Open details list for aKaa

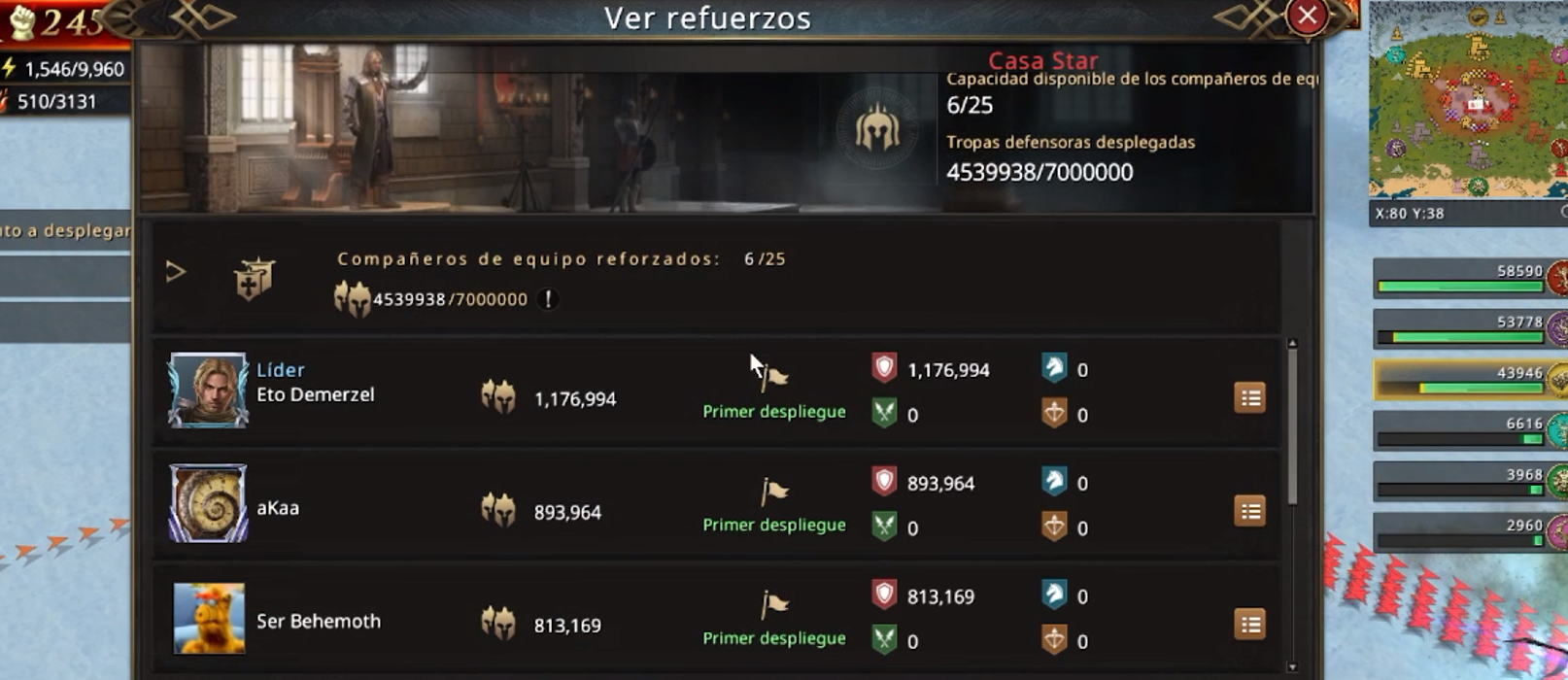pyautogui.click(x=1249, y=511)
